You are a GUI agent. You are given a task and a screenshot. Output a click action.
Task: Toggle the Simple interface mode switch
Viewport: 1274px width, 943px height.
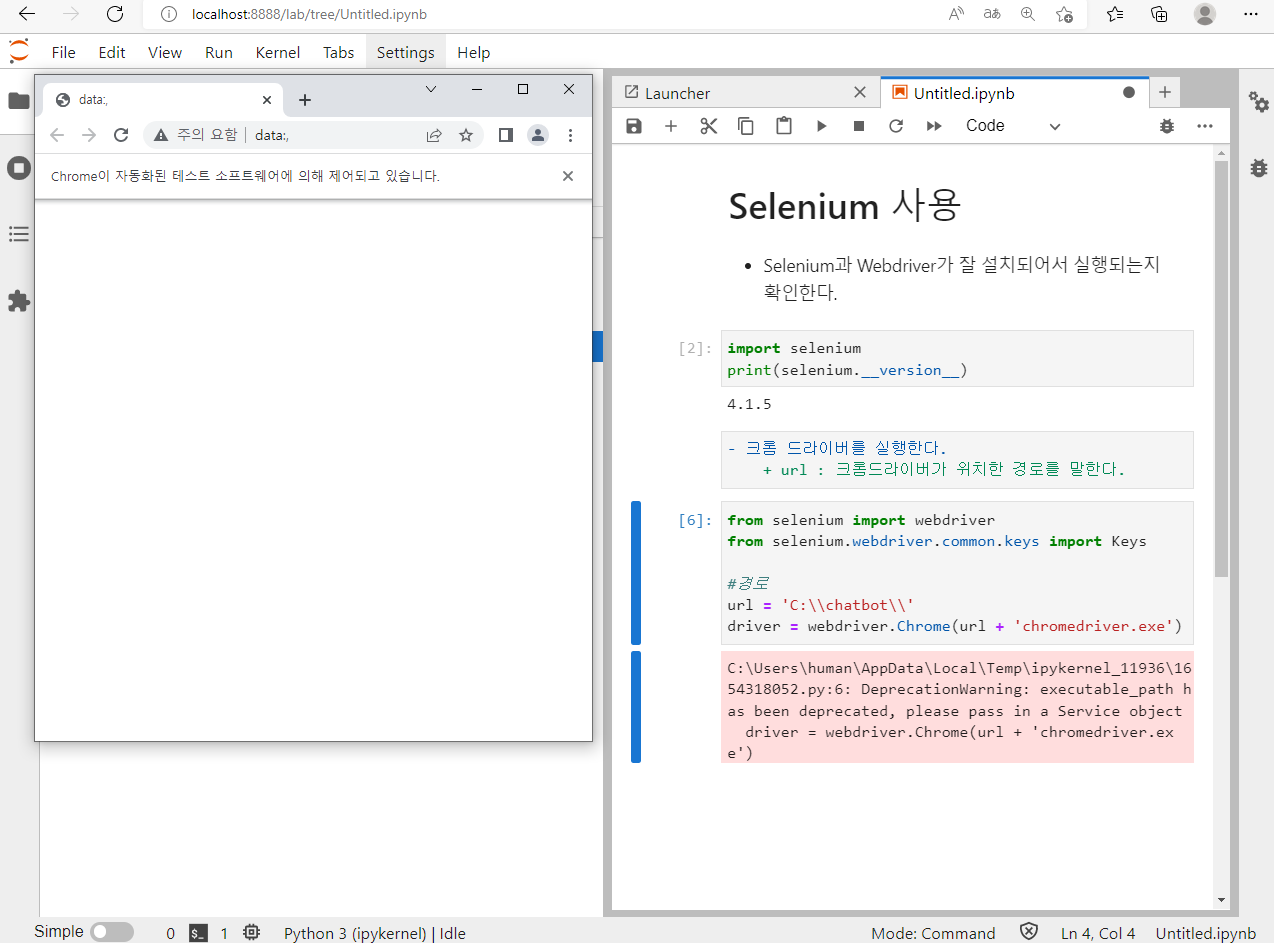(111, 932)
